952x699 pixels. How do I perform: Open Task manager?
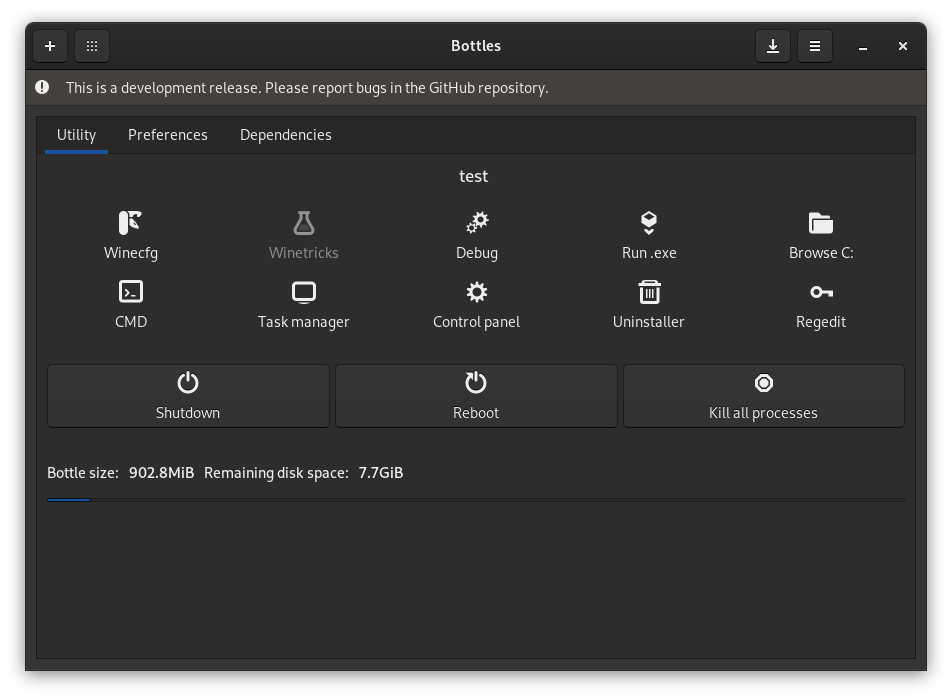(304, 305)
